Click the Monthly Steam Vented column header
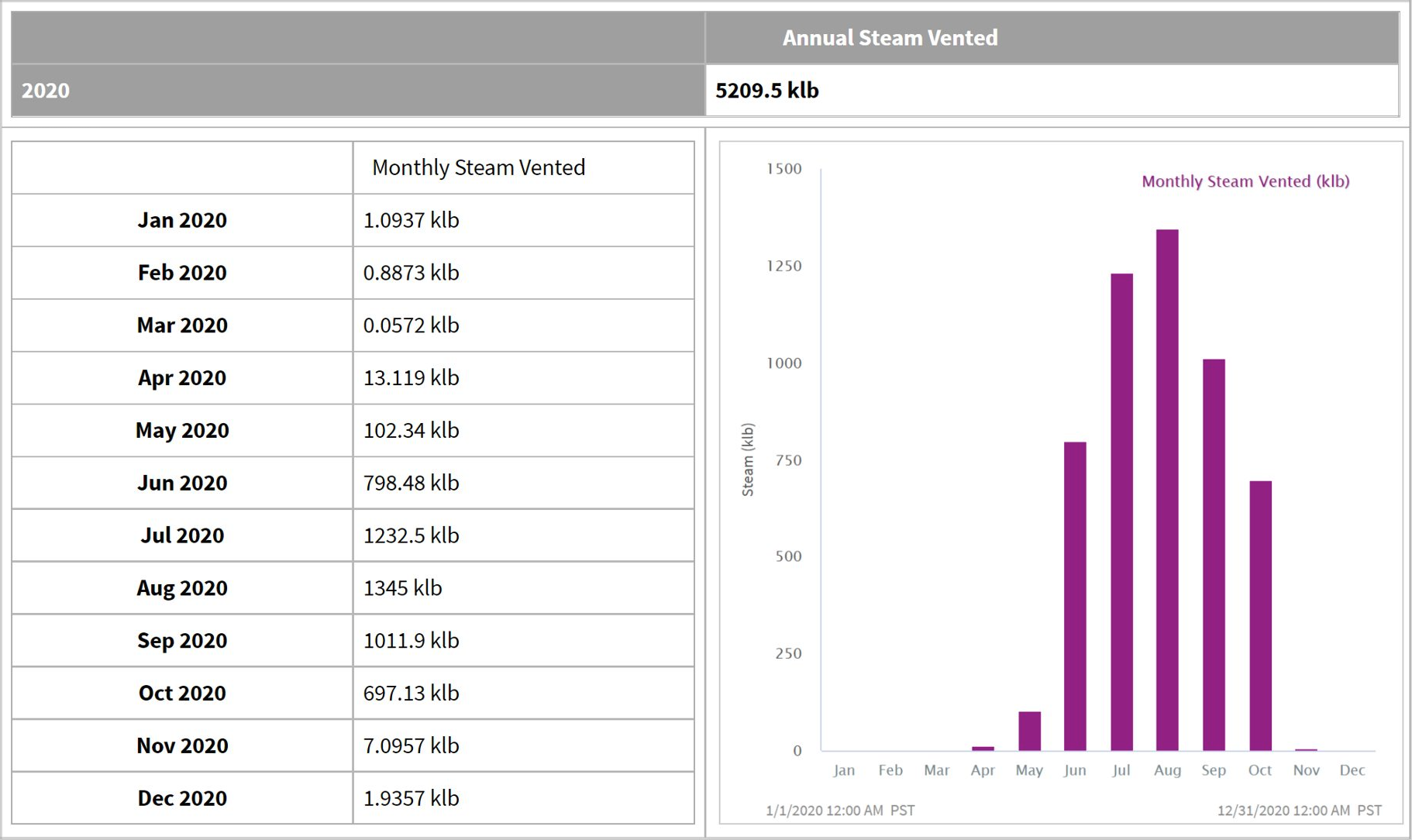The height and width of the screenshot is (840, 1412). click(478, 167)
